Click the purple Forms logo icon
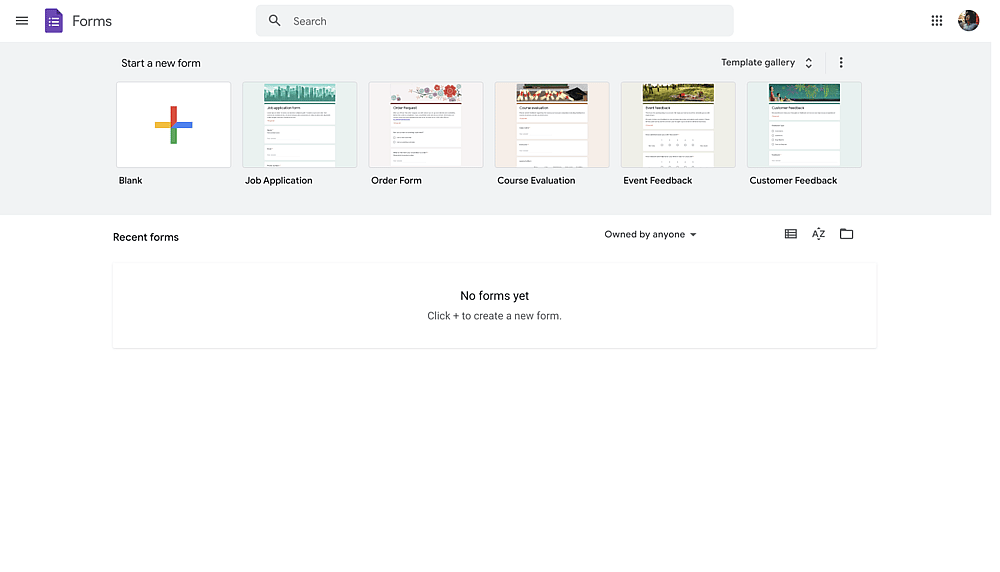Image resolution: width=1000 pixels, height=572 pixels. [54, 21]
